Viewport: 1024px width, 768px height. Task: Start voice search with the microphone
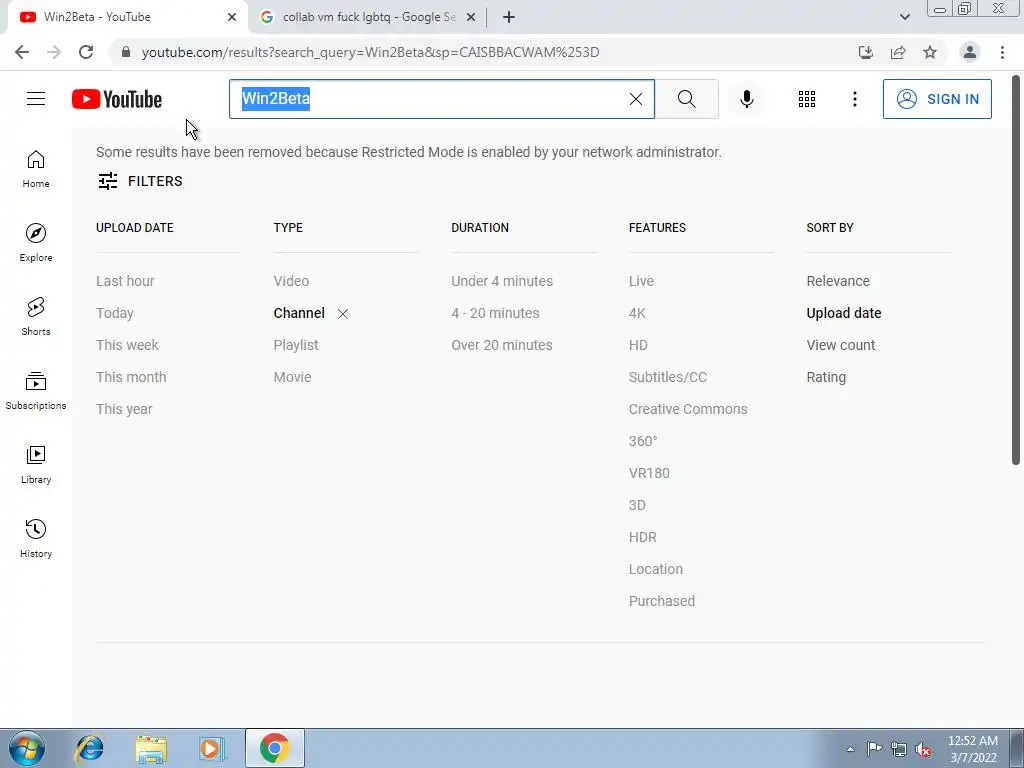pos(746,99)
